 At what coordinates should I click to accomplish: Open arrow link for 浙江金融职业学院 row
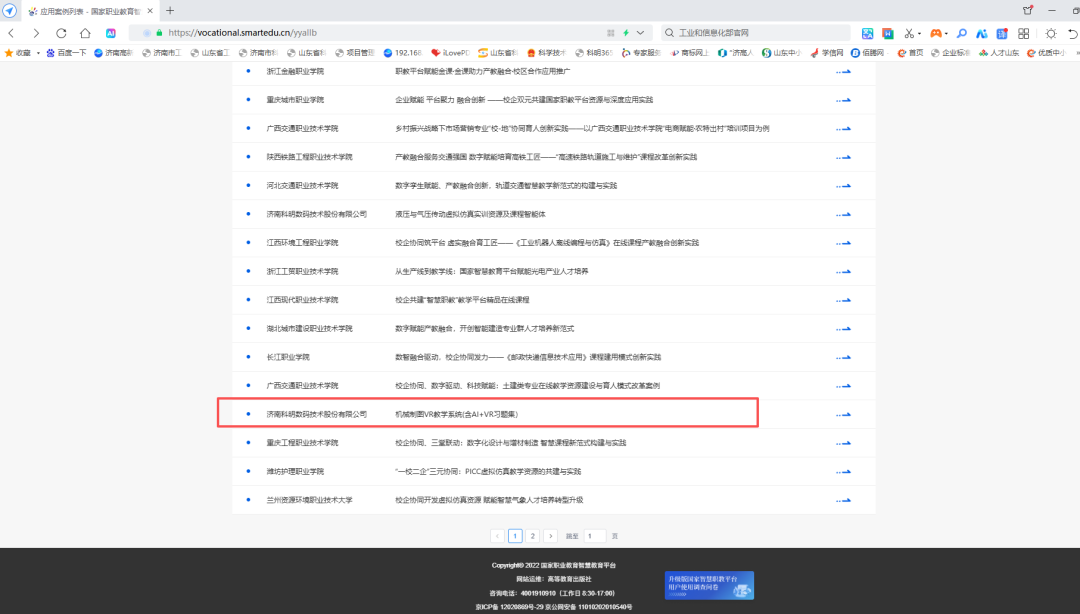click(844, 72)
